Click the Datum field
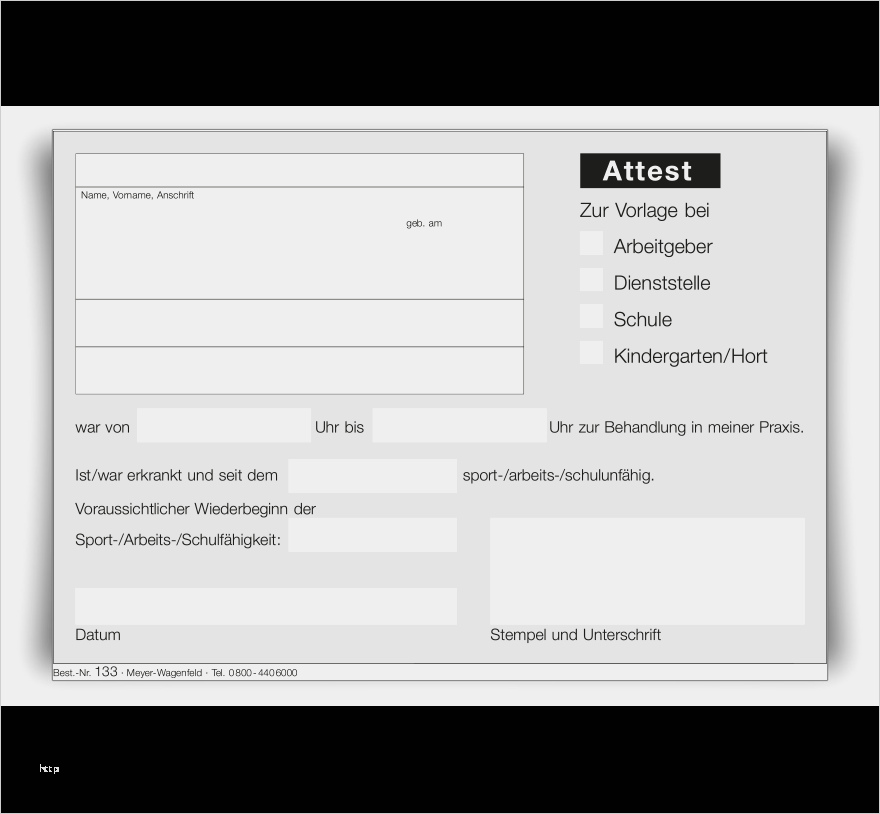The width and height of the screenshot is (880, 814). point(266,607)
